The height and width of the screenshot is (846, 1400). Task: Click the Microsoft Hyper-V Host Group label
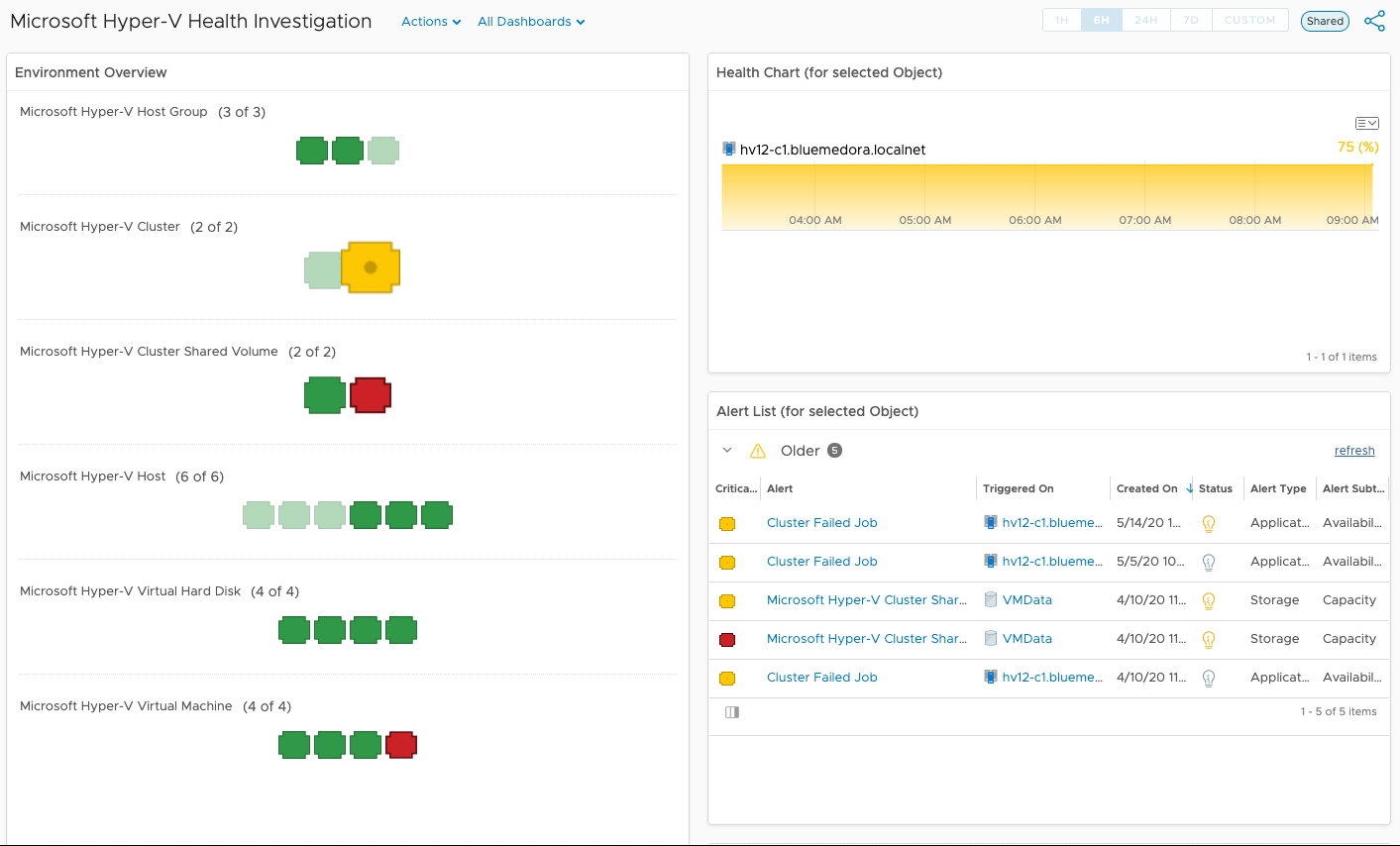[114, 112]
